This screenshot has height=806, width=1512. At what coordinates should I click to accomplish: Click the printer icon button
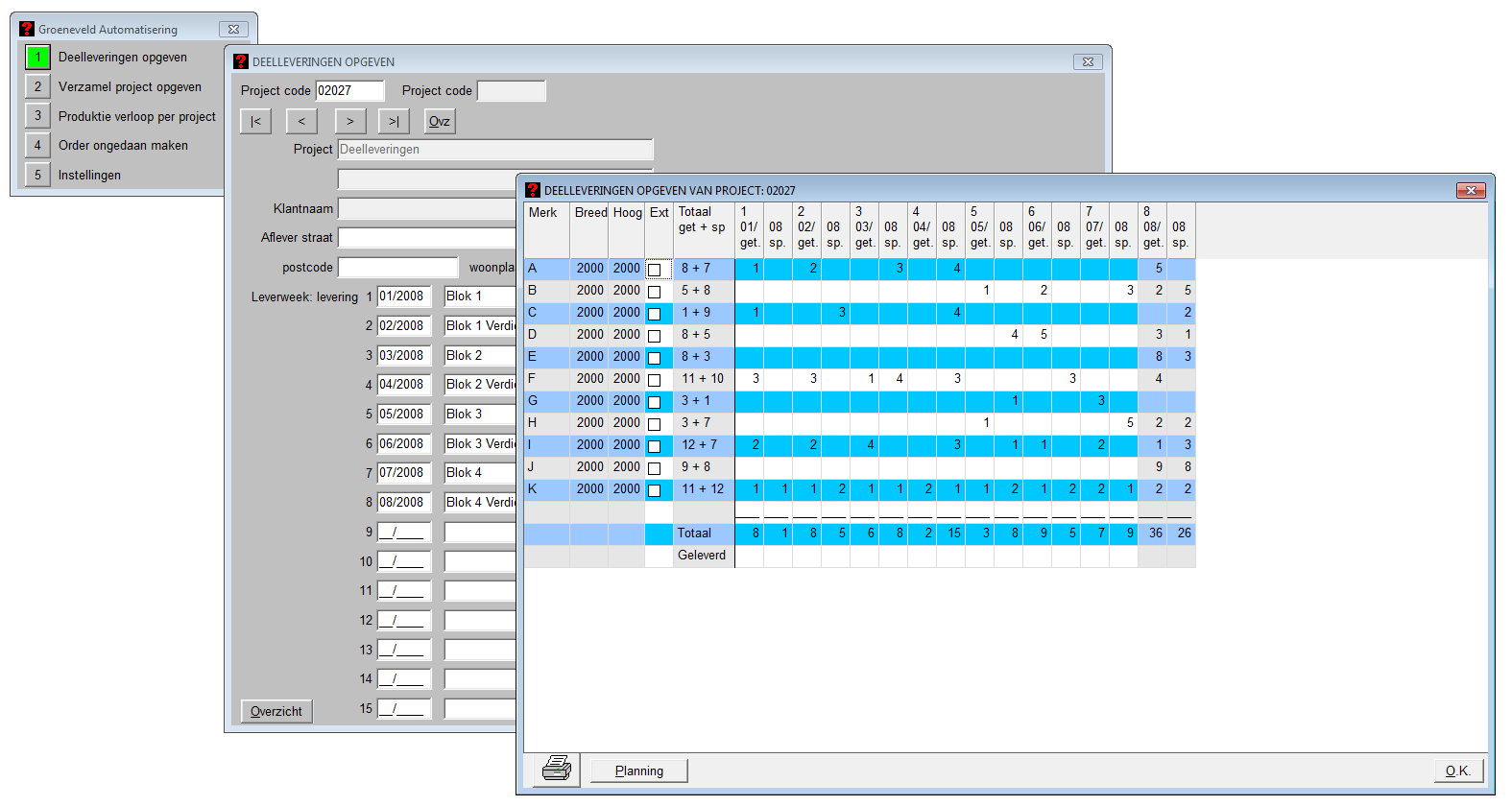[557, 770]
